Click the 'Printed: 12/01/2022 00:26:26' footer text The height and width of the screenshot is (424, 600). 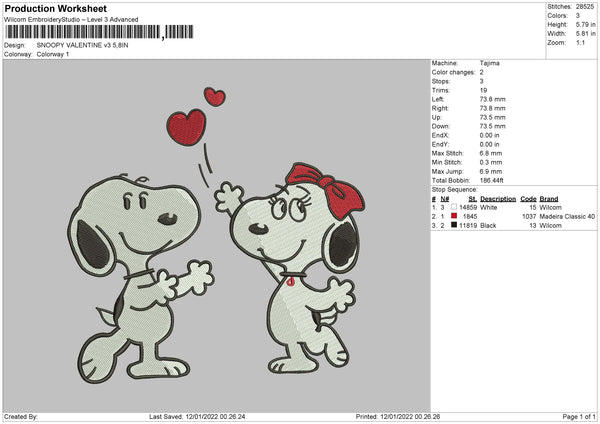pyautogui.click(x=398, y=417)
